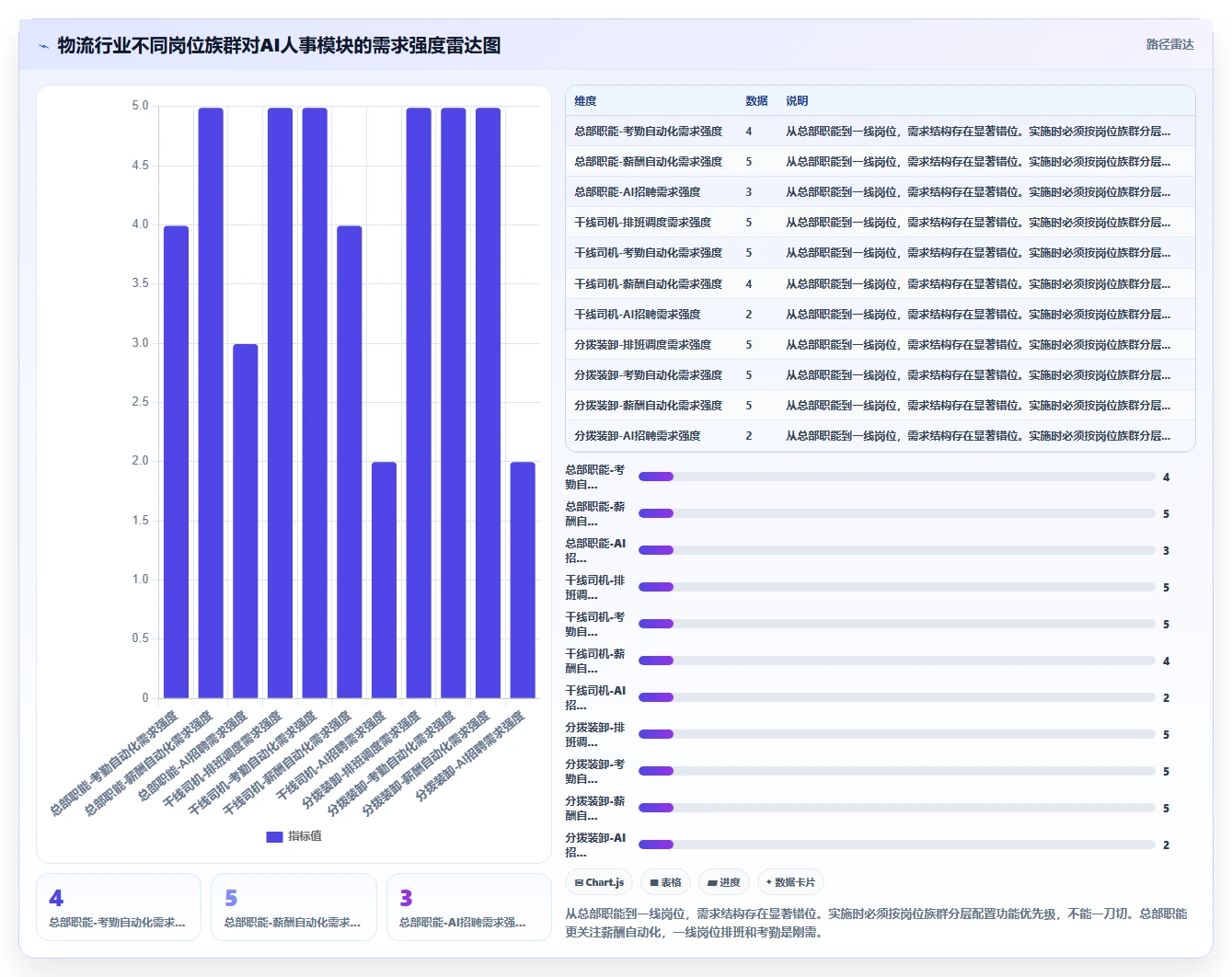
Task: Click progress label 总部职能-考勤自…
Action: [x=595, y=477]
